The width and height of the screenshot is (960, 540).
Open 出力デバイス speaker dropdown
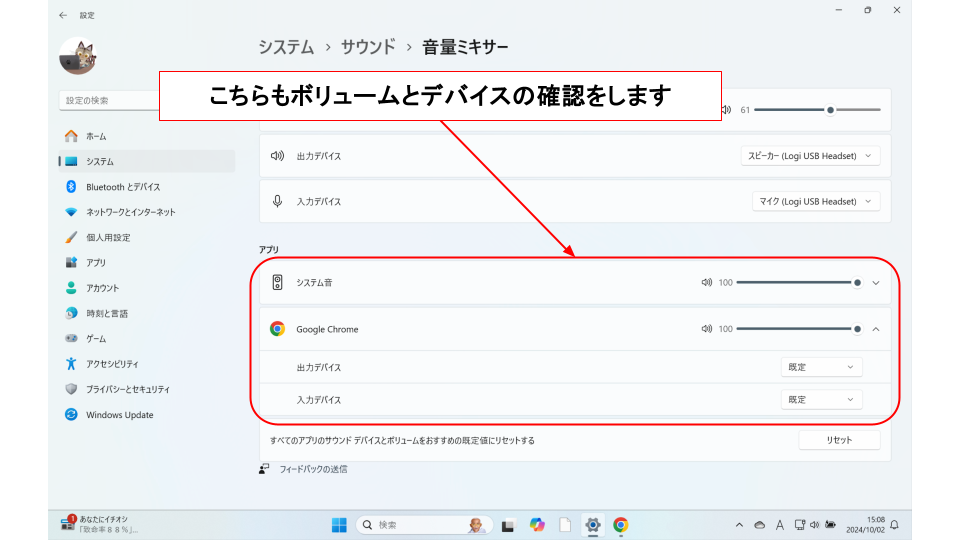click(x=811, y=156)
